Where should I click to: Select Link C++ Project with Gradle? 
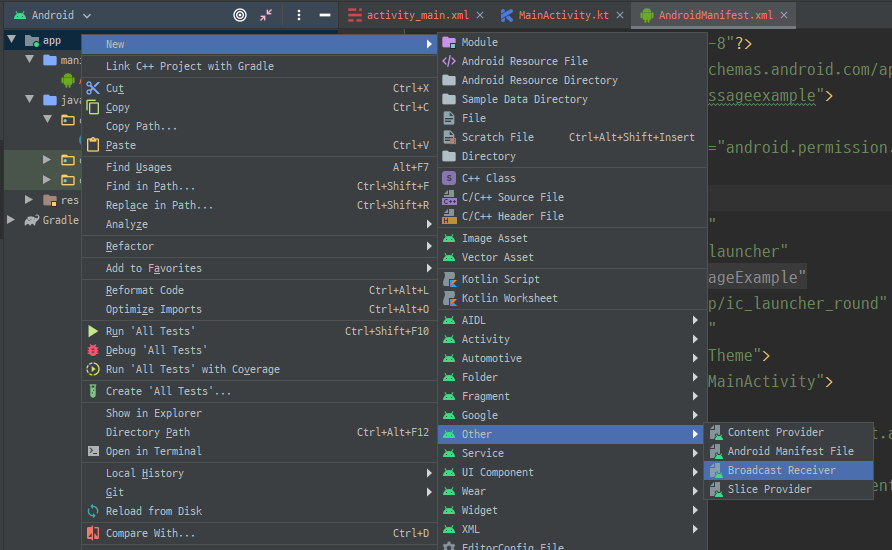259,66
